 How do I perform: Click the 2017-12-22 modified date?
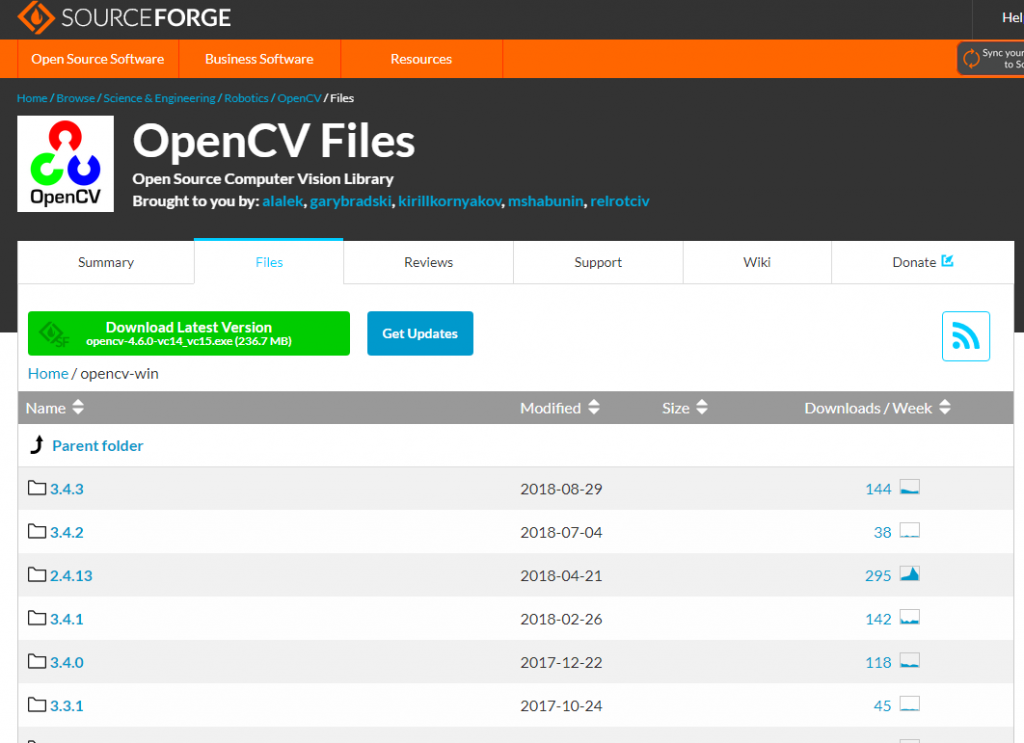pos(561,663)
